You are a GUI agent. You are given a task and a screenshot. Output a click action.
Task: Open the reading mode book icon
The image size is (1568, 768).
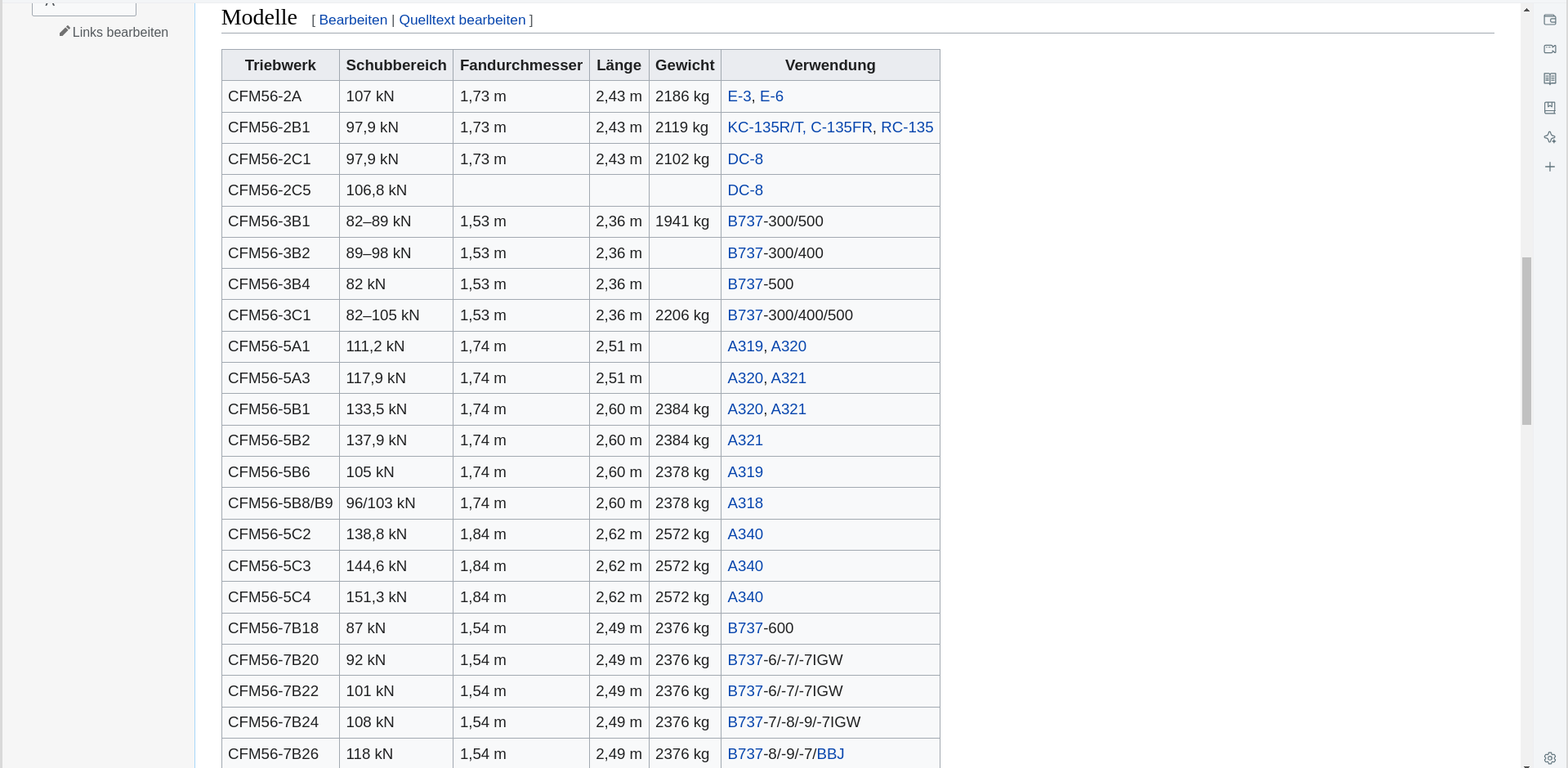(x=1549, y=78)
